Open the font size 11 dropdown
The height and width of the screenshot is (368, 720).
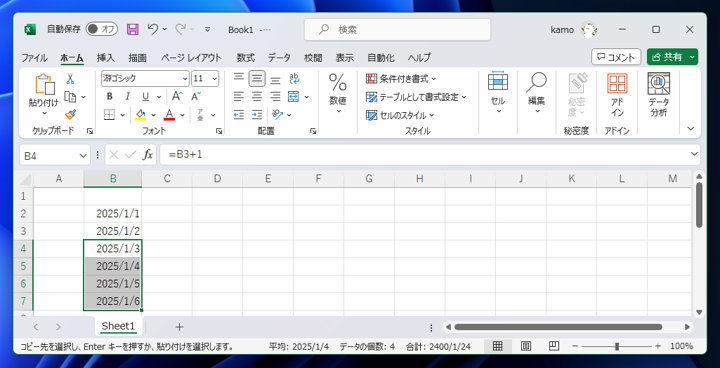(x=214, y=79)
